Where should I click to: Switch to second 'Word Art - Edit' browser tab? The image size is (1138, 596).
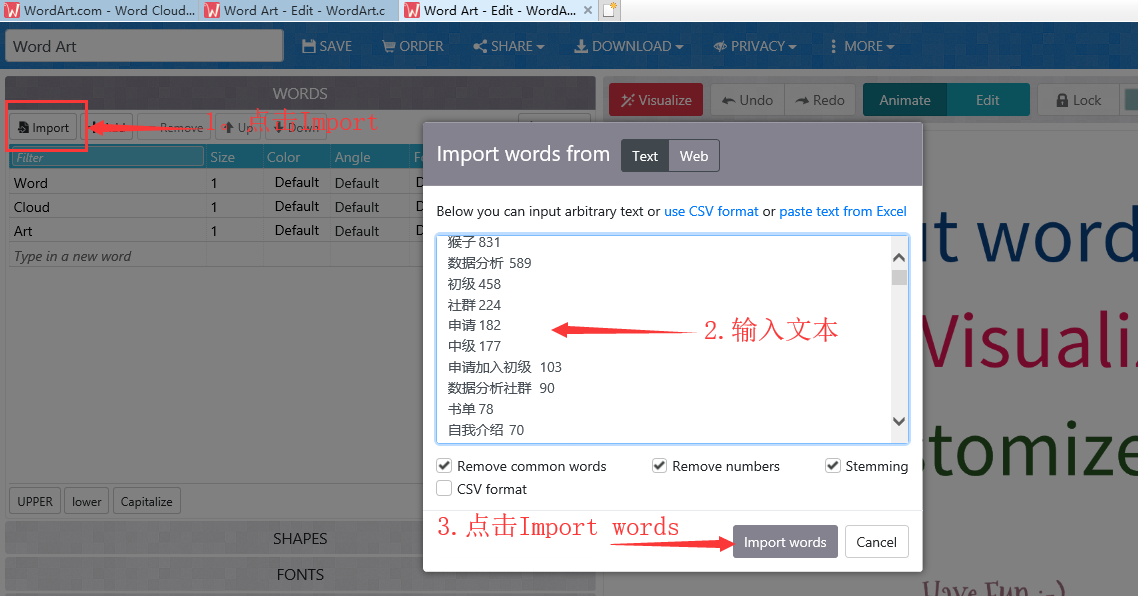point(296,10)
